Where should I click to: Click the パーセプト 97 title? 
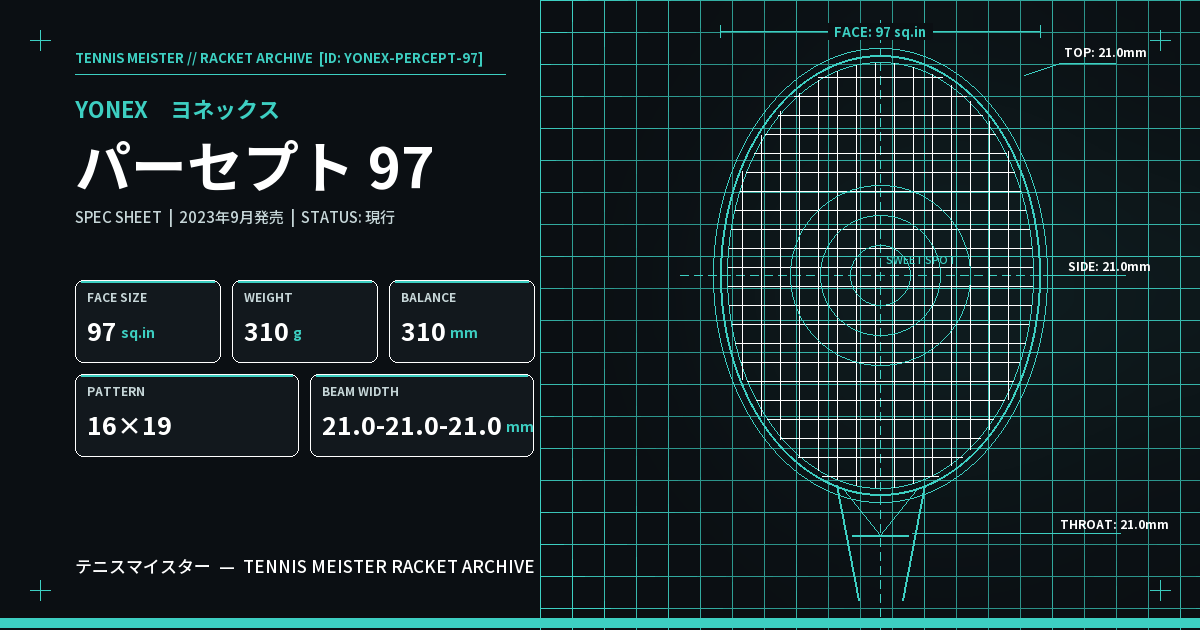(255, 167)
